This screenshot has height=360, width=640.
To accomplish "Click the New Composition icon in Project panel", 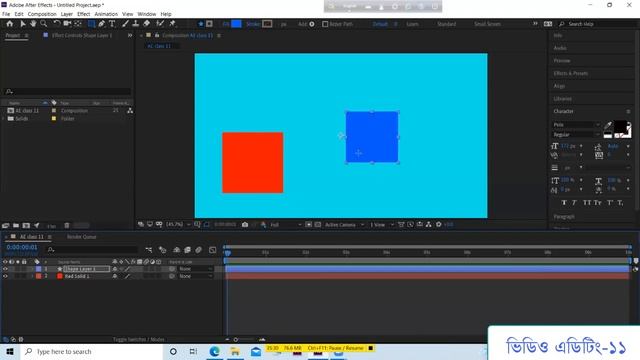I will click(x=26, y=225).
